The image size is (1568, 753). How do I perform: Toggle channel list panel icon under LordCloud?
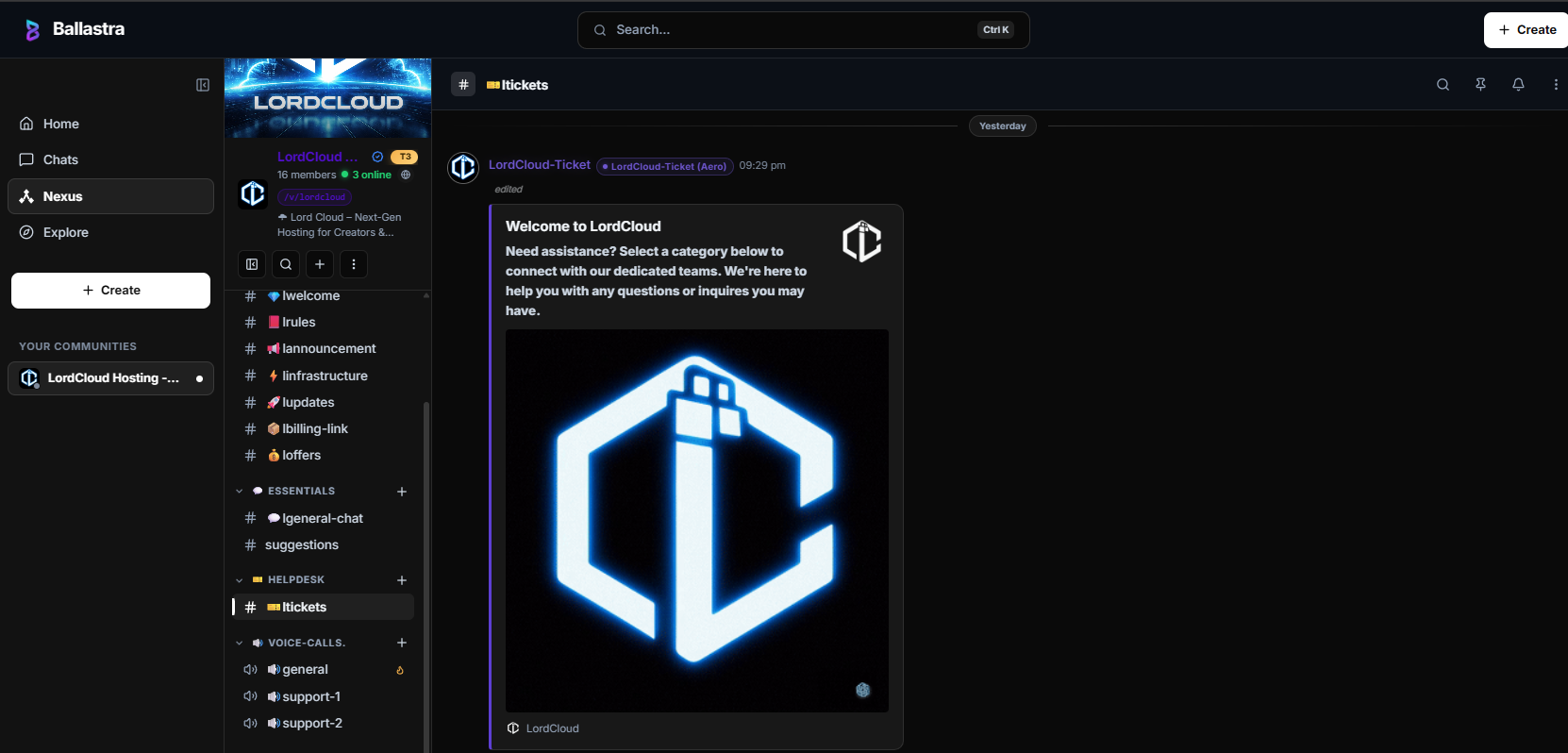click(x=252, y=264)
